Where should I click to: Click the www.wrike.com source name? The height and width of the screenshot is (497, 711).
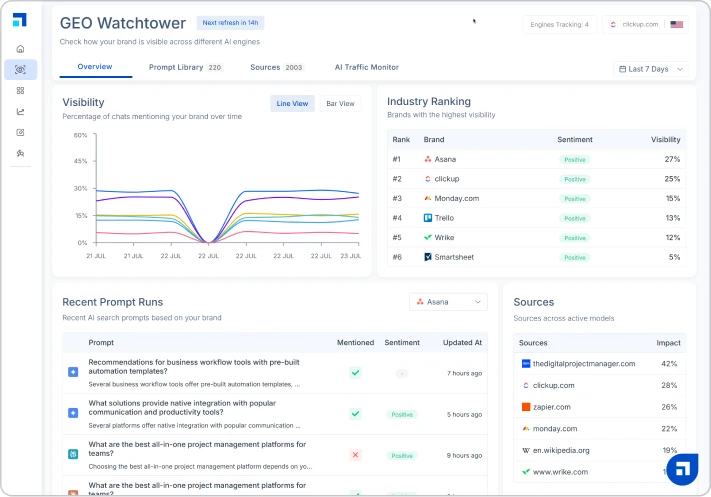click(x=560, y=472)
